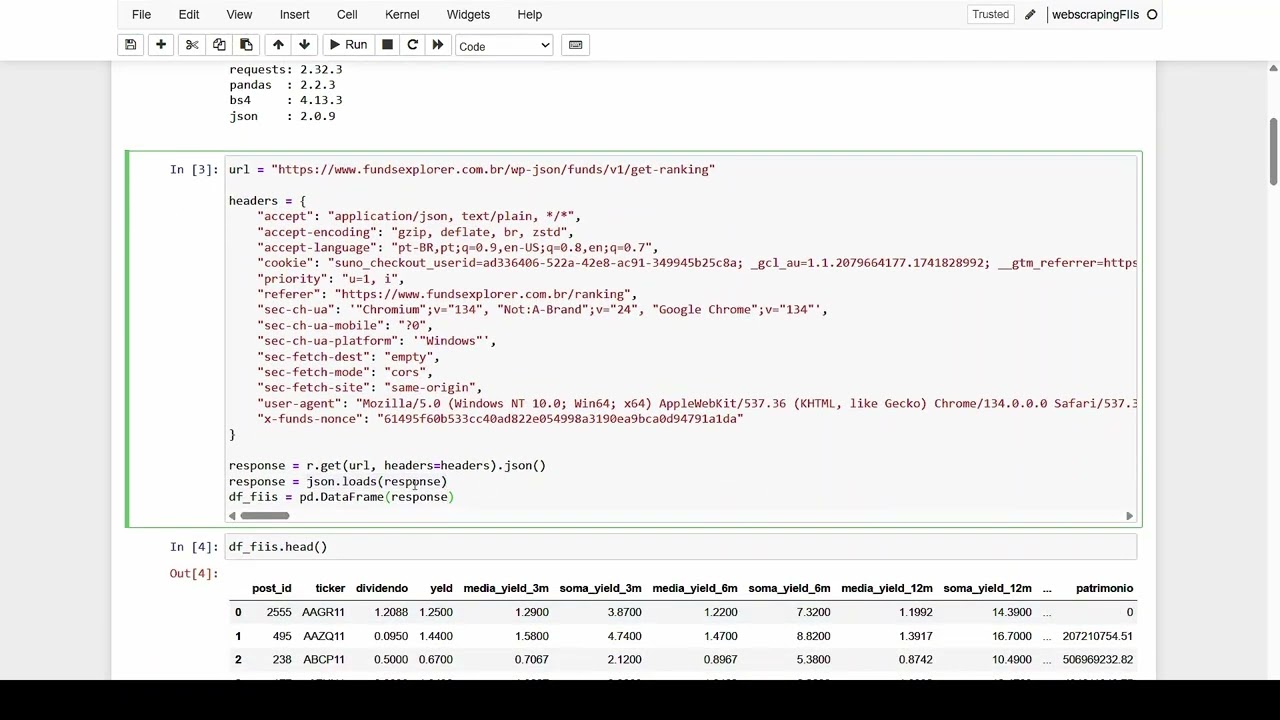Click the soma_yield_6m column header

click(789, 588)
